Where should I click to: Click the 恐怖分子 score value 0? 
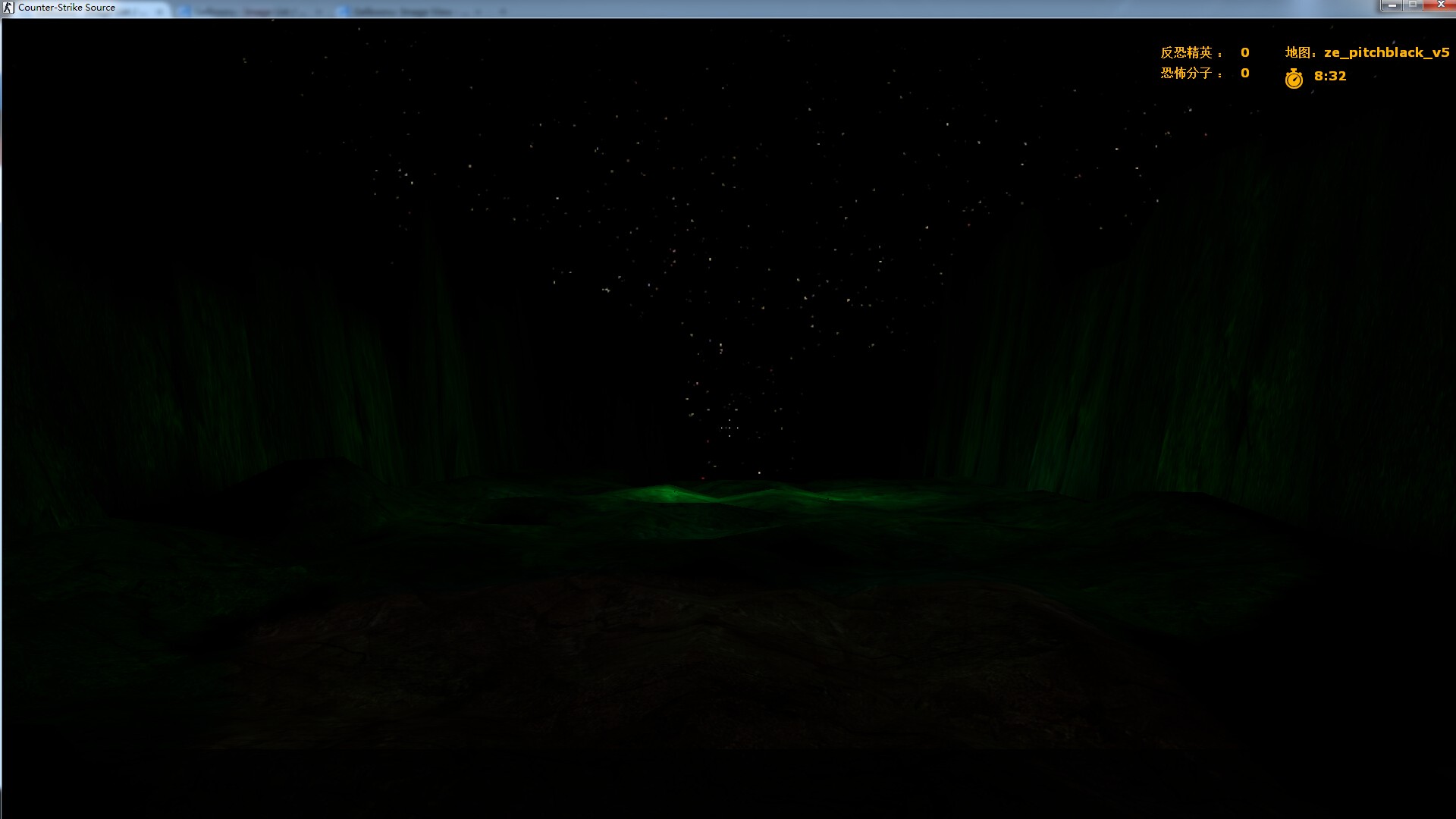pos(1244,73)
